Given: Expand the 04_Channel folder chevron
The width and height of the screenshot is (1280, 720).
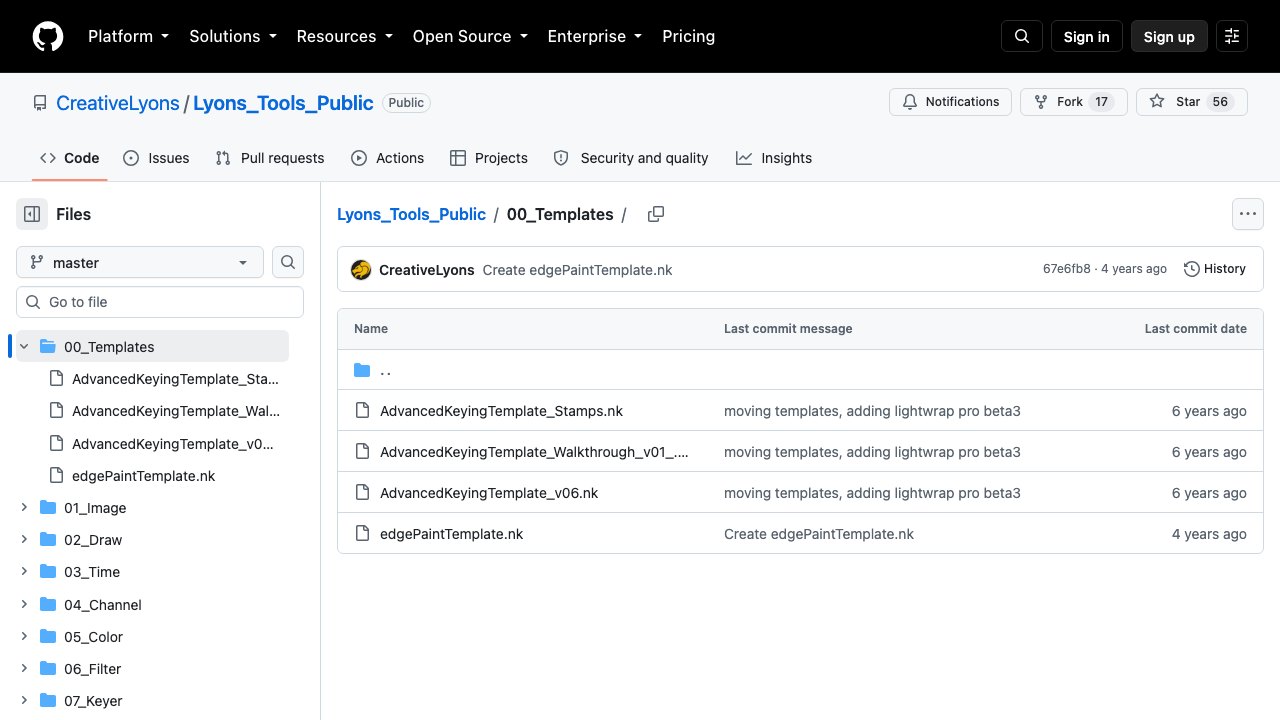Looking at the screenshot, I should click(x=24, y=604).
